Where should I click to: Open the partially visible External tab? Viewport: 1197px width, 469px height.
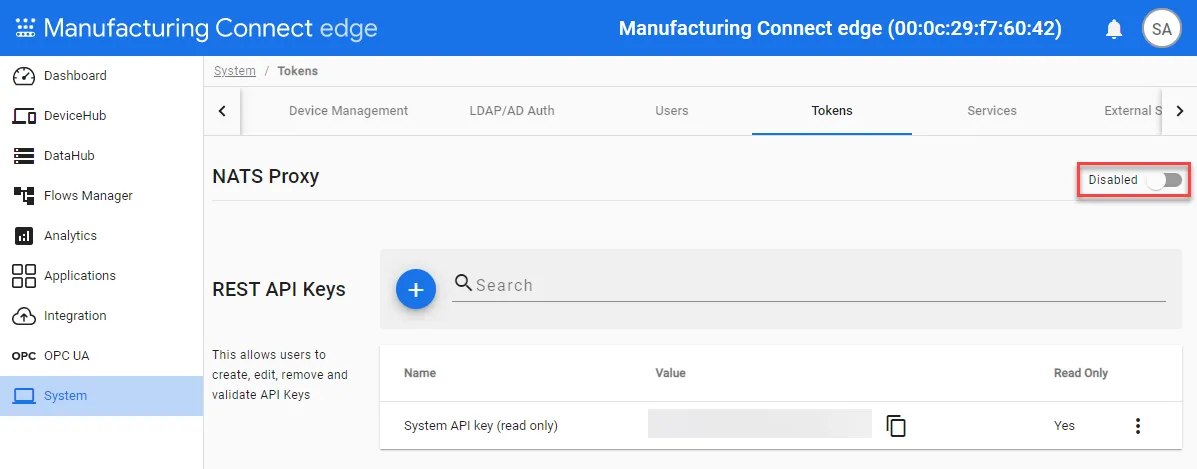click(x=1134, y=111)
